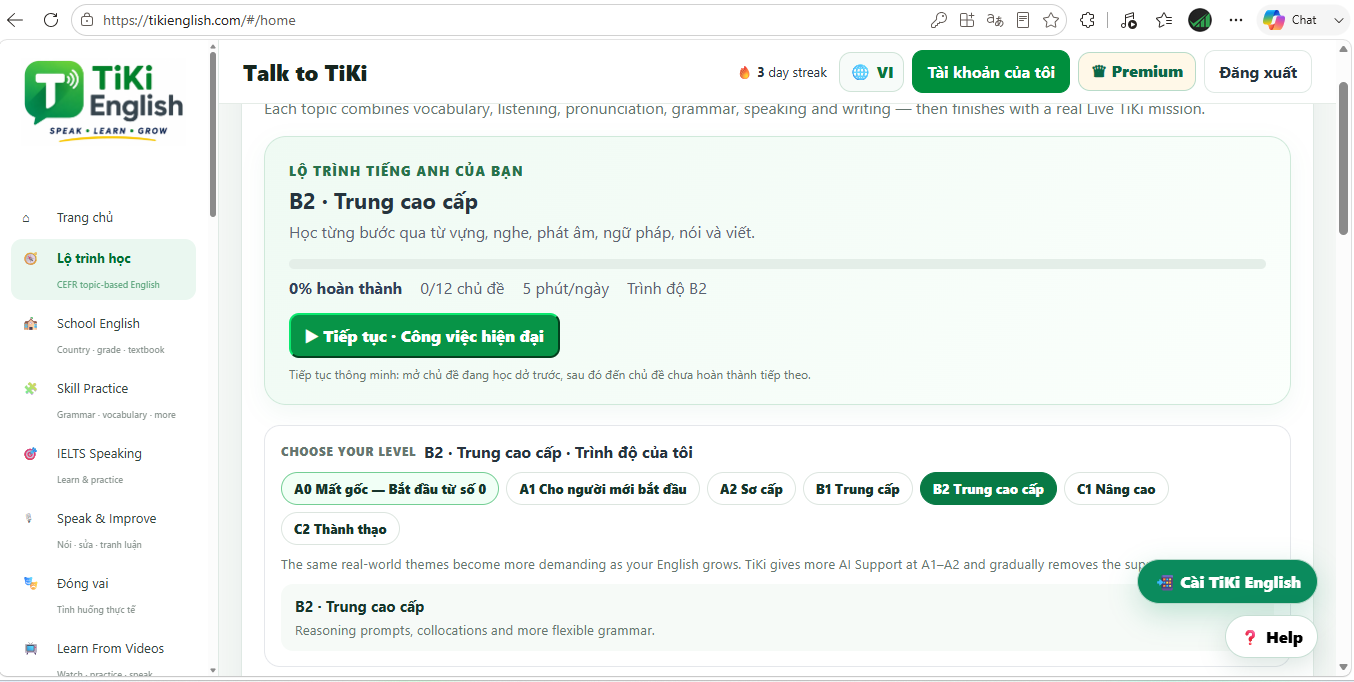1354x682 pixels.
Task: Click the Trình độ B2 text
Action: click(x=667, y=289)
